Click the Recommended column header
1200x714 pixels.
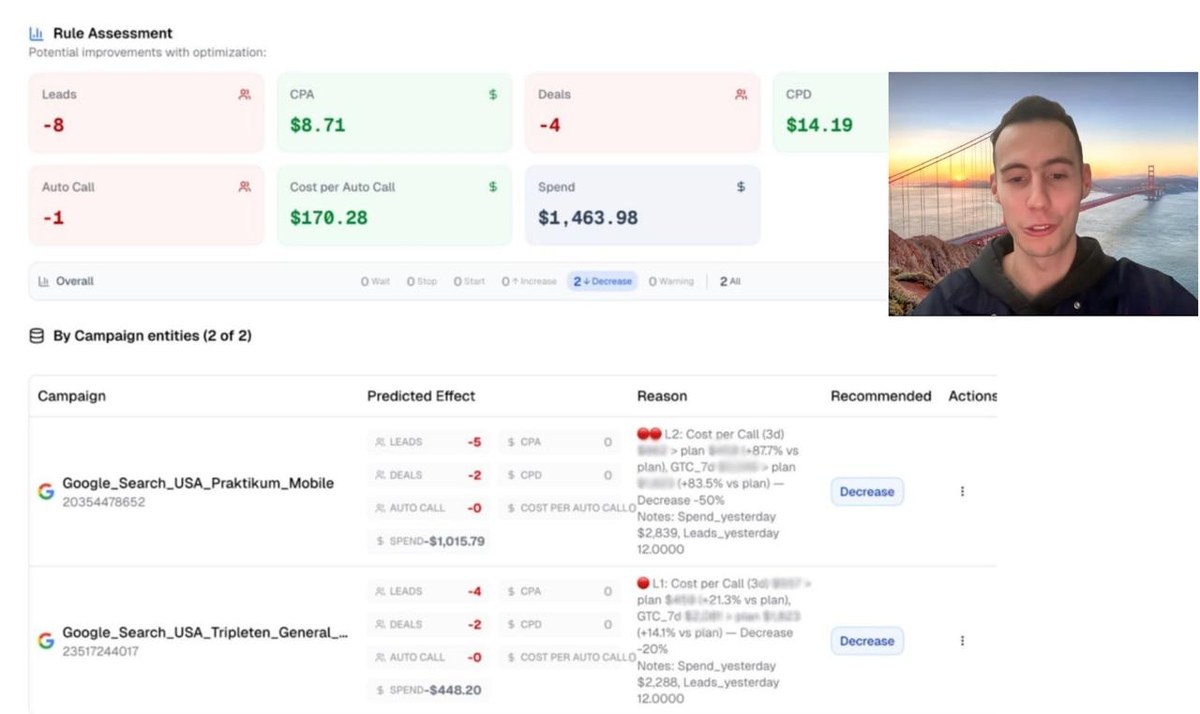(x=881, y=396)
